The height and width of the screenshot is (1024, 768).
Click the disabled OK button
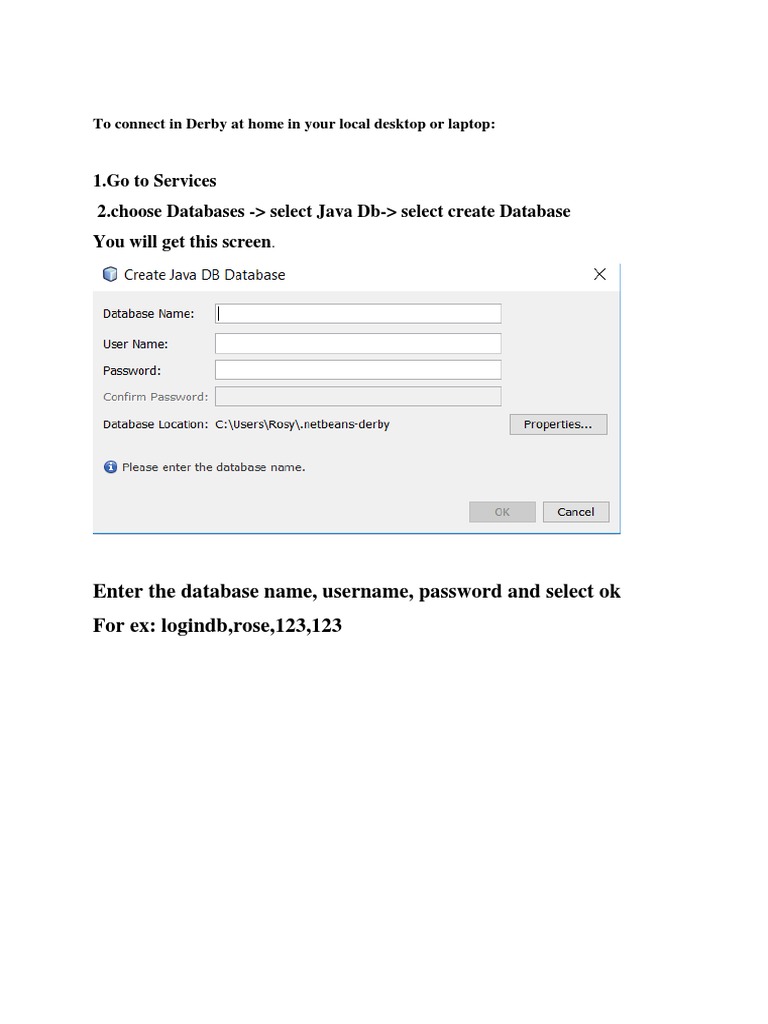tap(502, 512)
